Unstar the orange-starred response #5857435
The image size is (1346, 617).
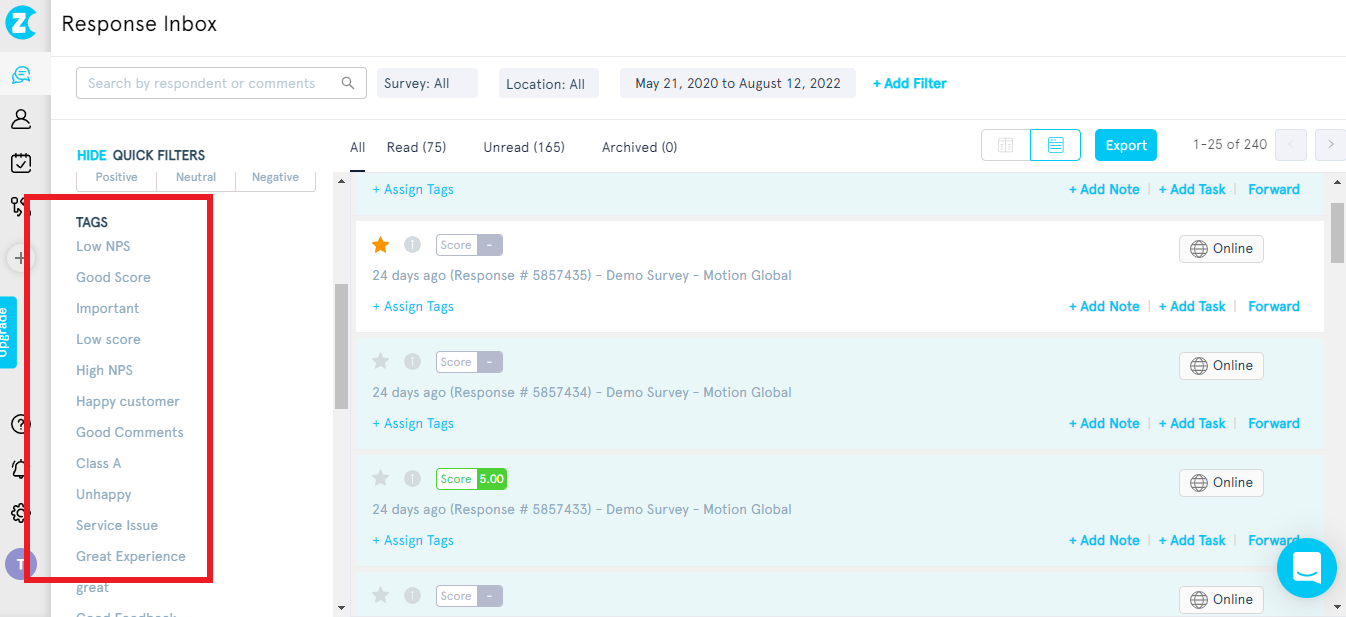380,245
